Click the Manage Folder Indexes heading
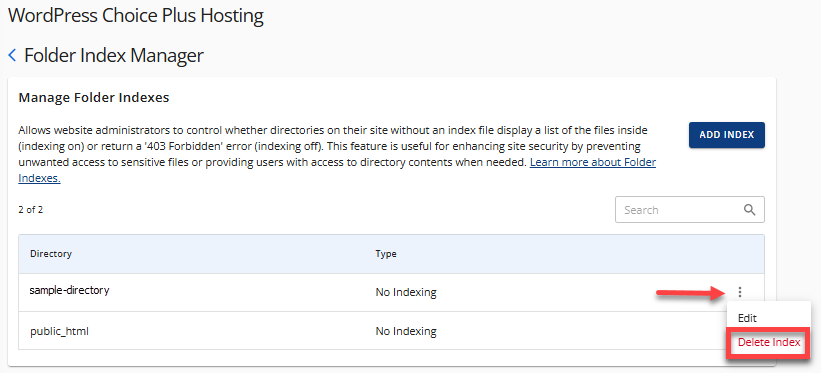The image size is (821, 373). click(94, 97)
